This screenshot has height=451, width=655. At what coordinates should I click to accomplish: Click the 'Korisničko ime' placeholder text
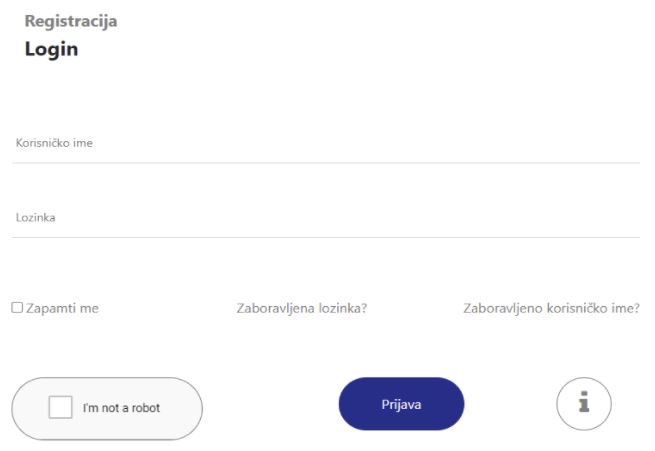(54, 143)
